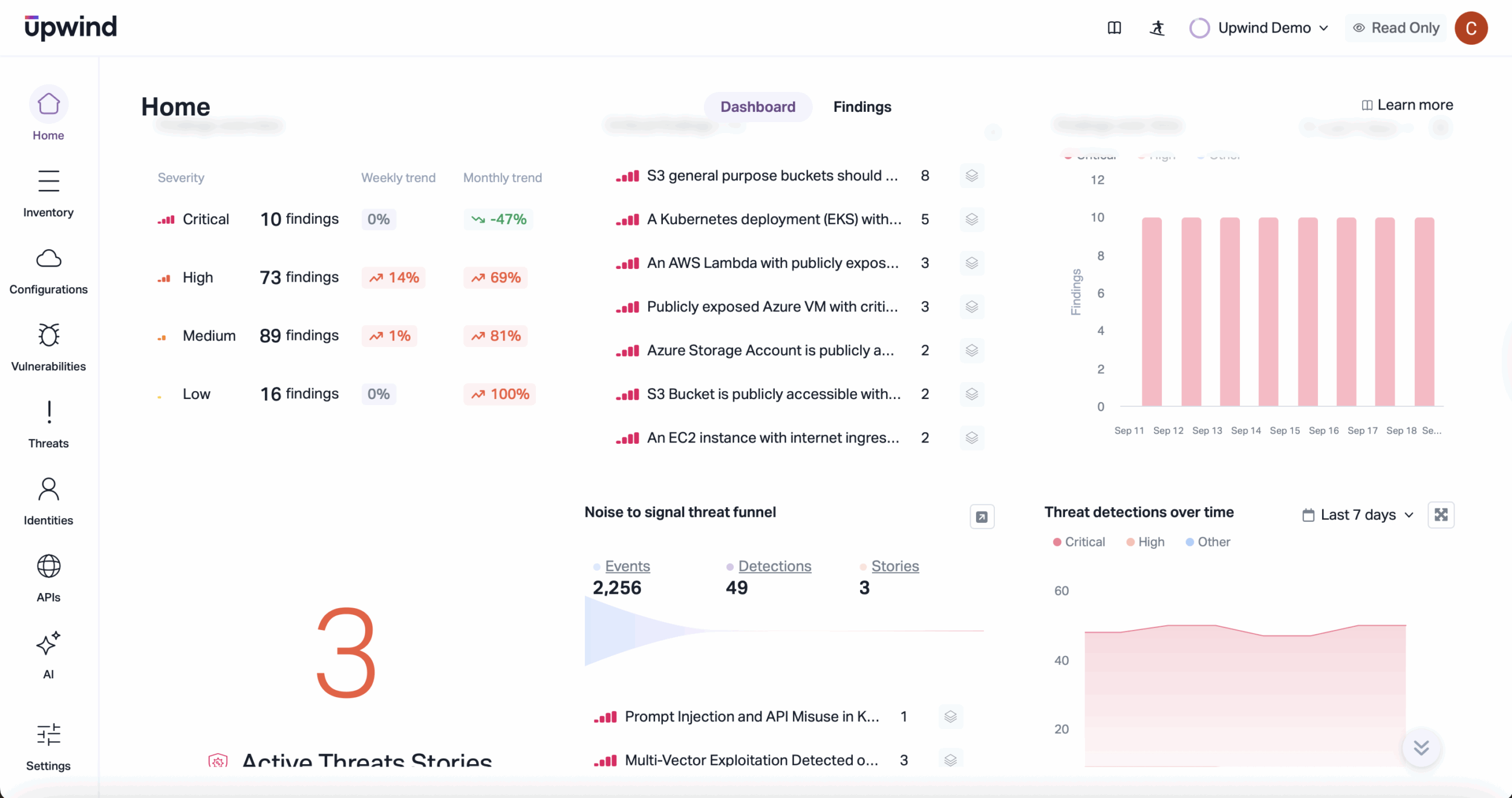Open Identities person icon

(48, 490)
